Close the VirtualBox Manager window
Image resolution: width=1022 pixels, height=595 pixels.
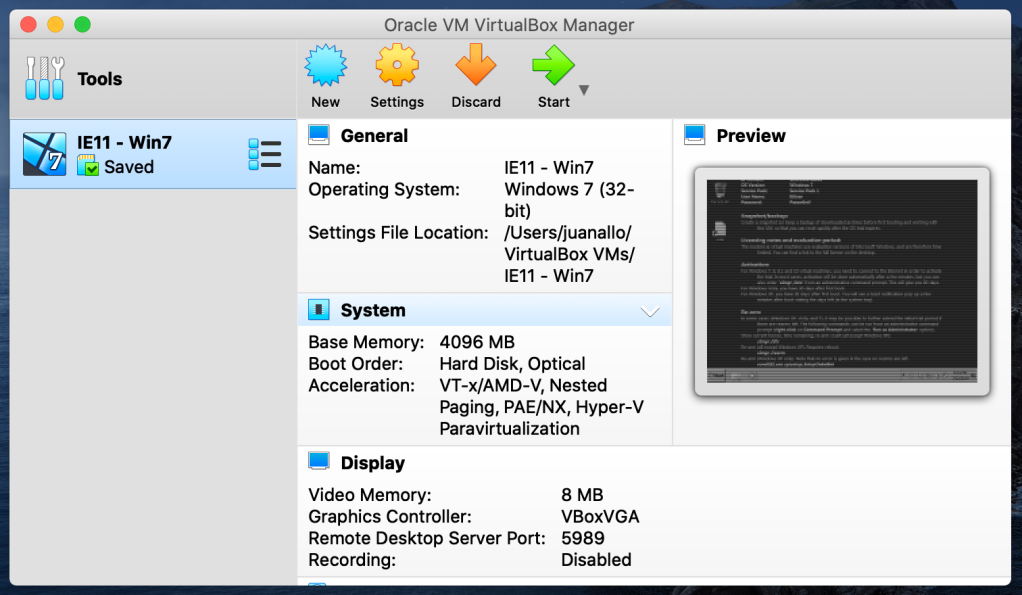pos(28,25)
